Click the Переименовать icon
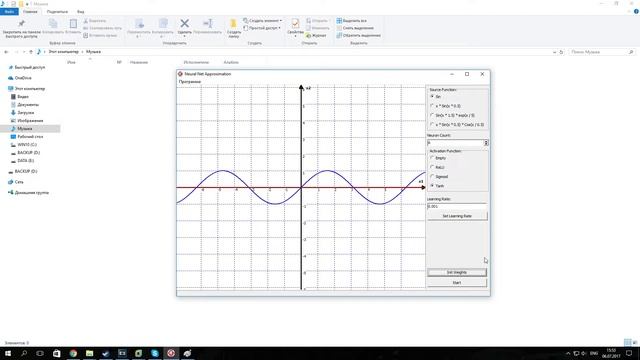This screenshot has height=360, width=640. [208, 23]
